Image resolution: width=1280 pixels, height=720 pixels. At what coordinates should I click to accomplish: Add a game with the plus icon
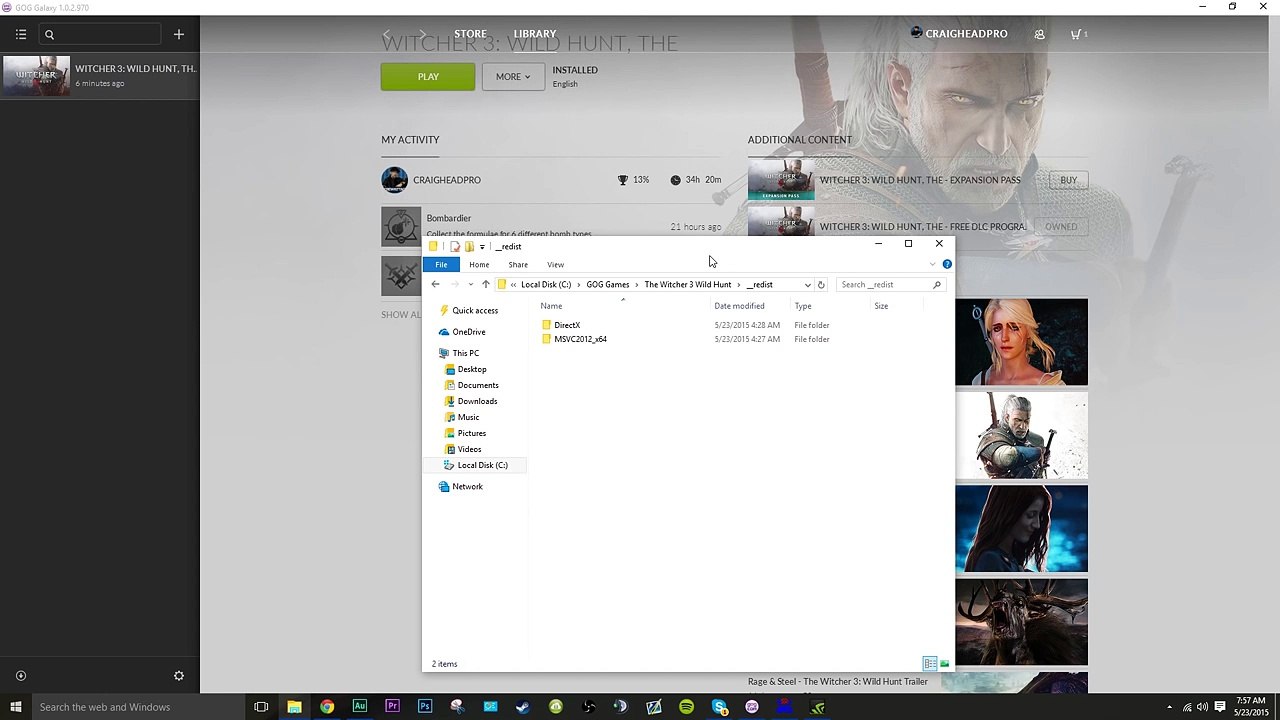pyautogui.click(x=179, y=34)
